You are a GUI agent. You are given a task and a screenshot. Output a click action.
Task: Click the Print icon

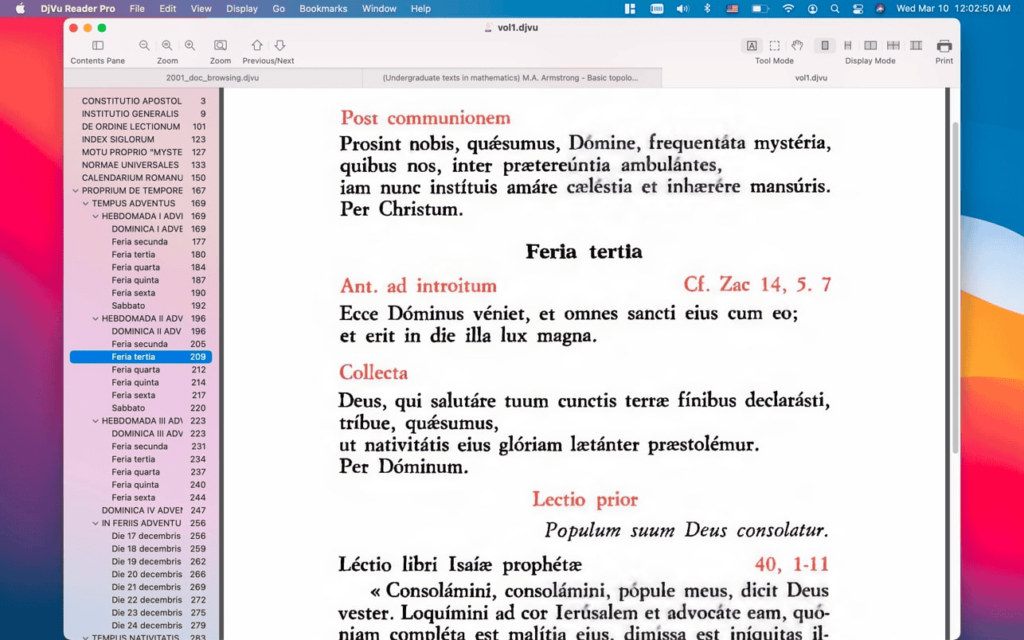[944, 45]
